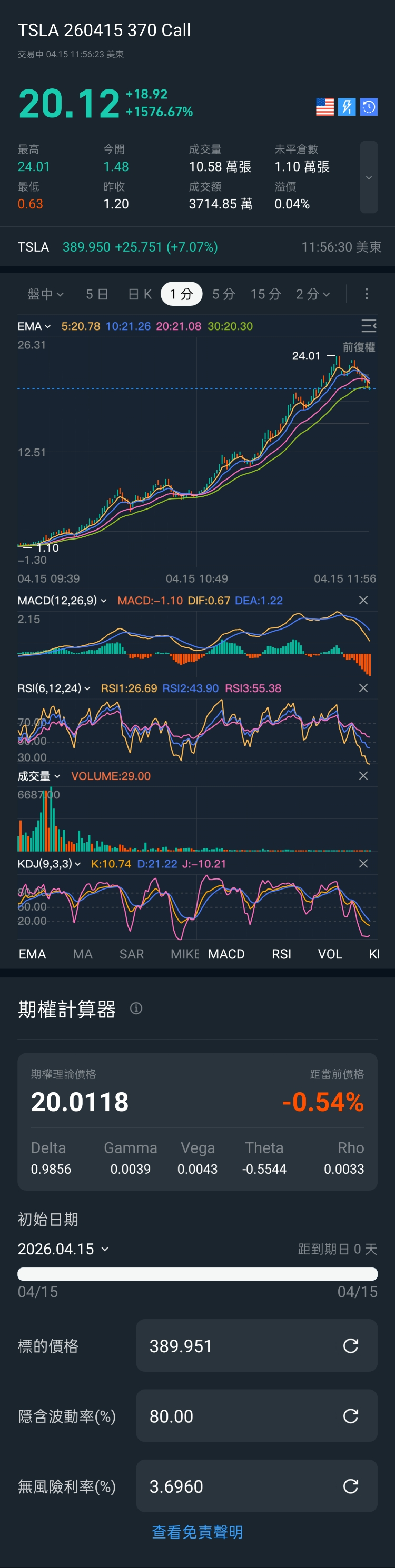Close the KDJ indicator panel
Image resolution: width=395 pixels, height=1568 pixels.
363,864
